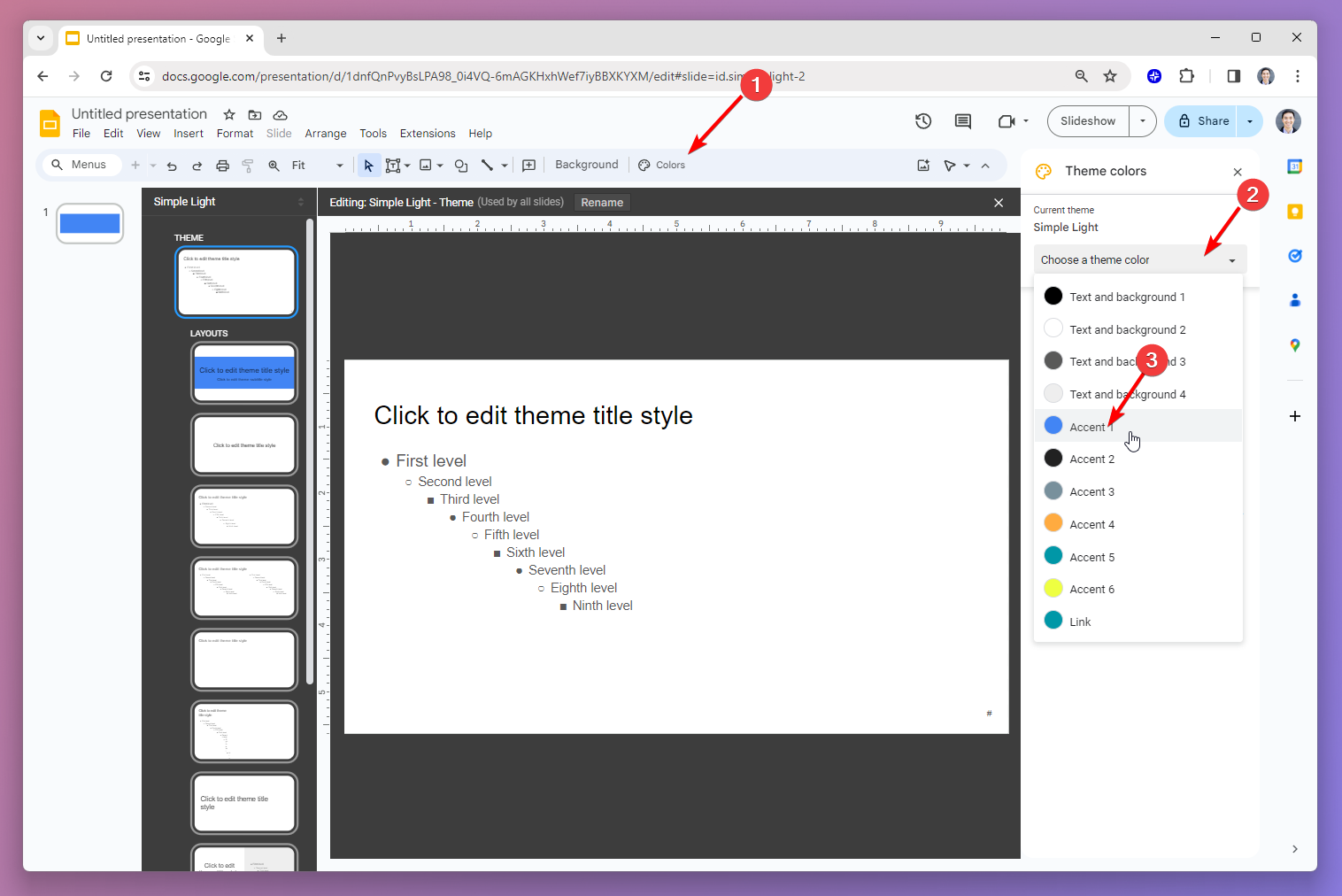Open the comments thread icon
The height and width of the screenshot is (896, 1342).
tap(963, 121)
